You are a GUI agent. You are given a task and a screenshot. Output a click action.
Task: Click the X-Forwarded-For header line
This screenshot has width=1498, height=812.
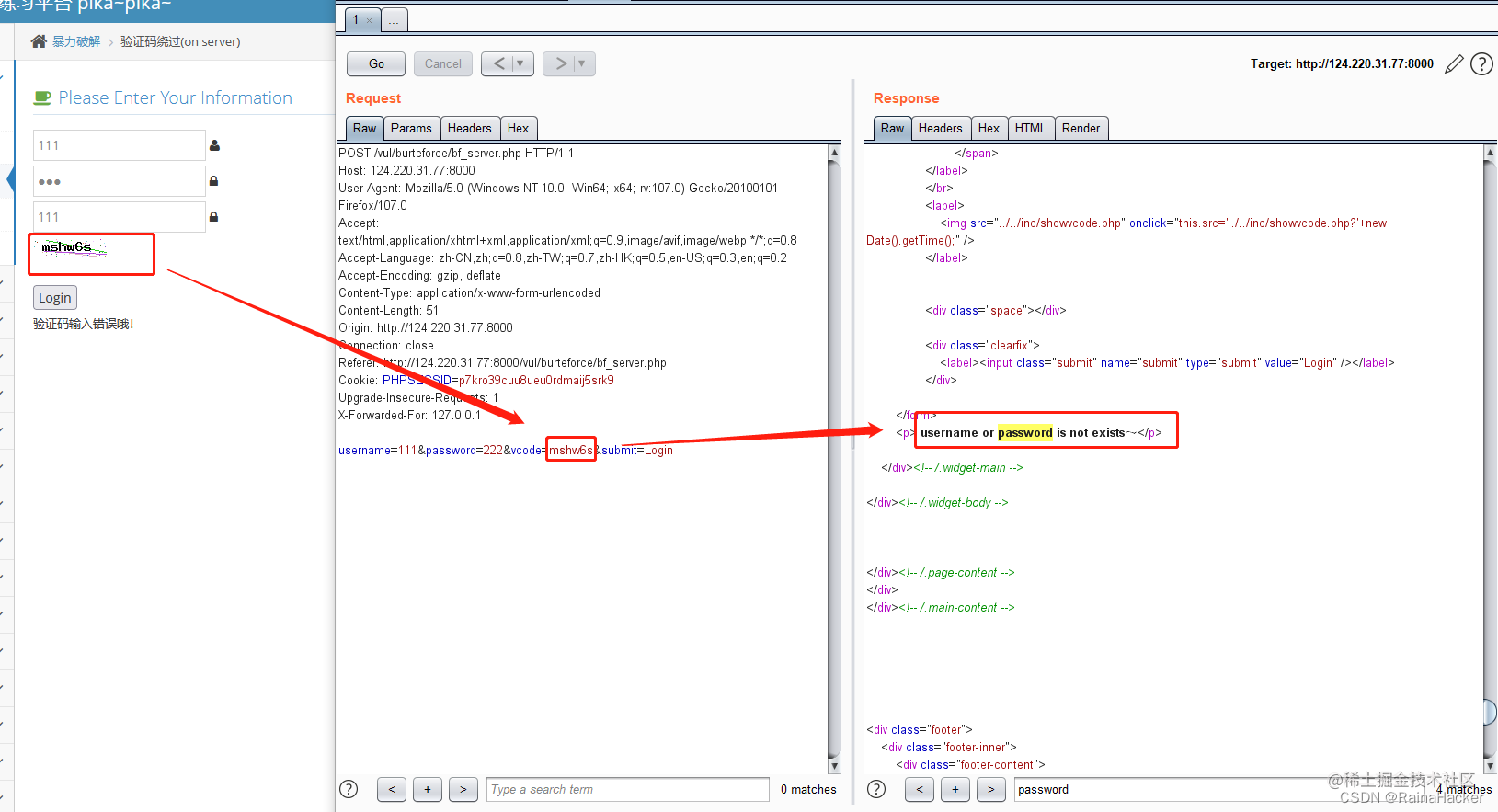point(409,415)
